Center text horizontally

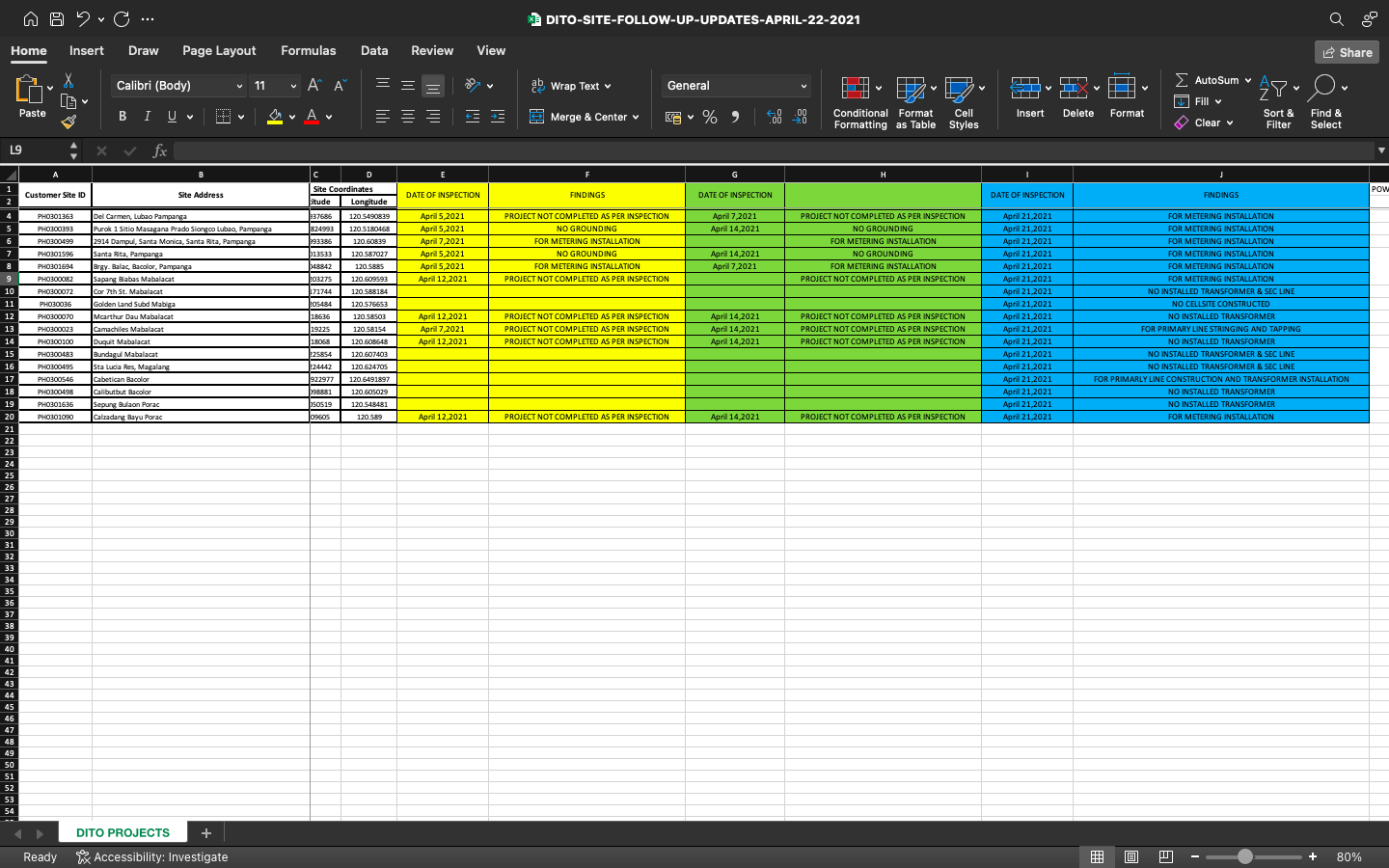click(x=408, y=117)
